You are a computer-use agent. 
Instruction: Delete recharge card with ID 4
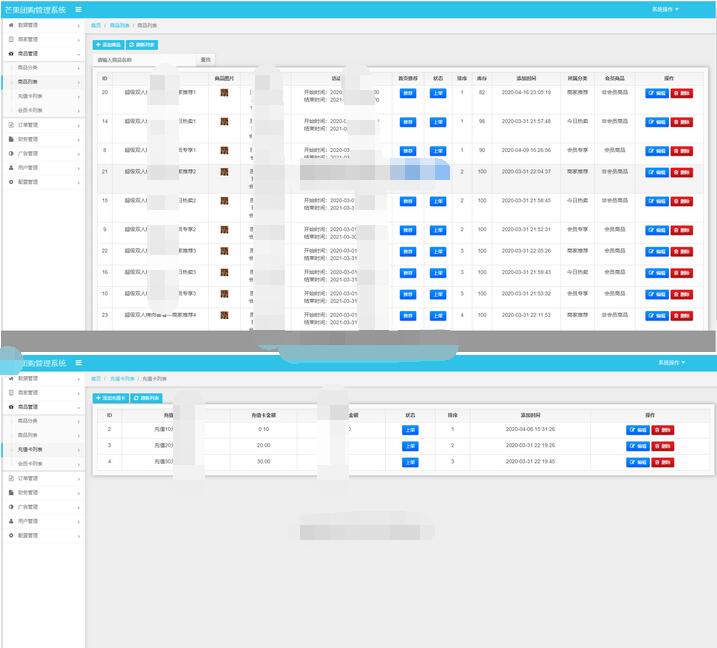(662, 462)
